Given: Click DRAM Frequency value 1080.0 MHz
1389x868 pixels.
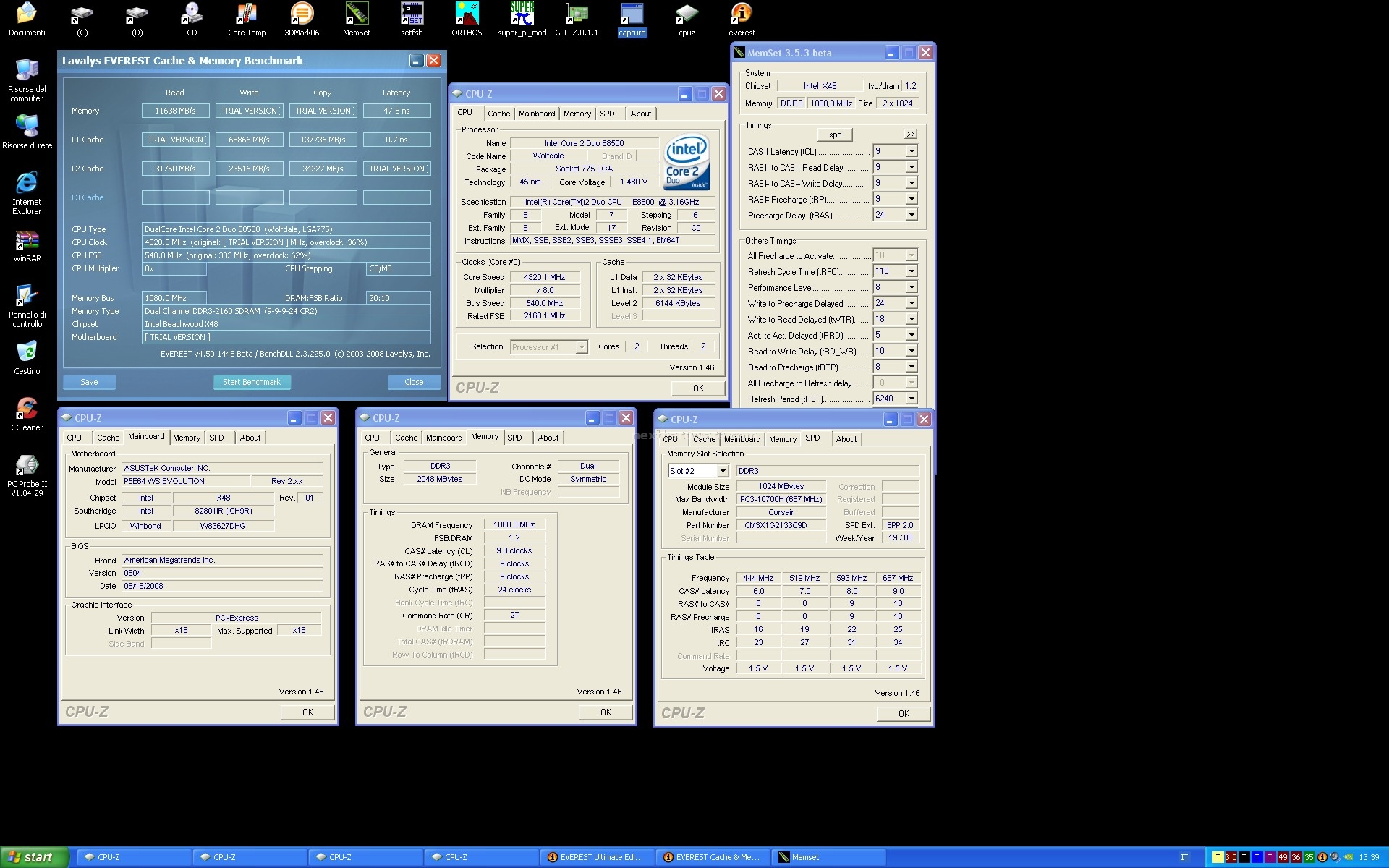Looking at the screenshot, I should tap(514, 525).
